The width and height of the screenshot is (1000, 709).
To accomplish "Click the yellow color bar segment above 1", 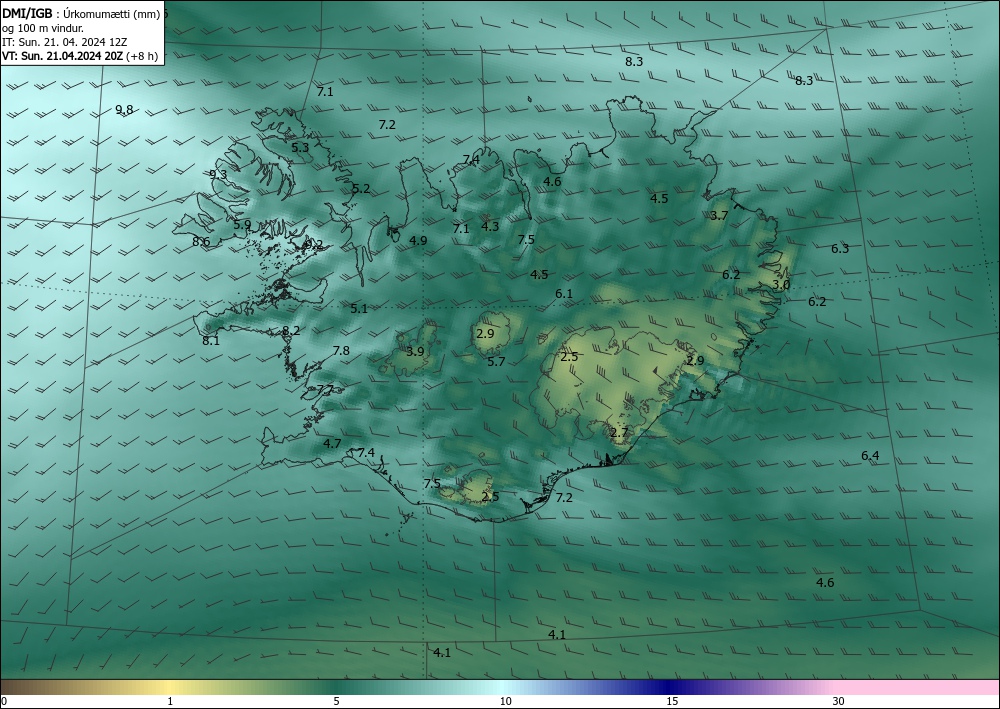I will tap(170, 687).
